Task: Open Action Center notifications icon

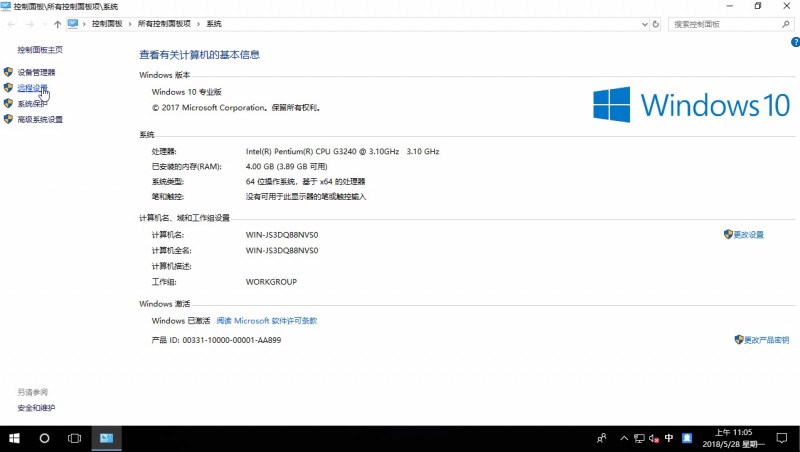Action: pyautogui.click(x=782, y=438)
